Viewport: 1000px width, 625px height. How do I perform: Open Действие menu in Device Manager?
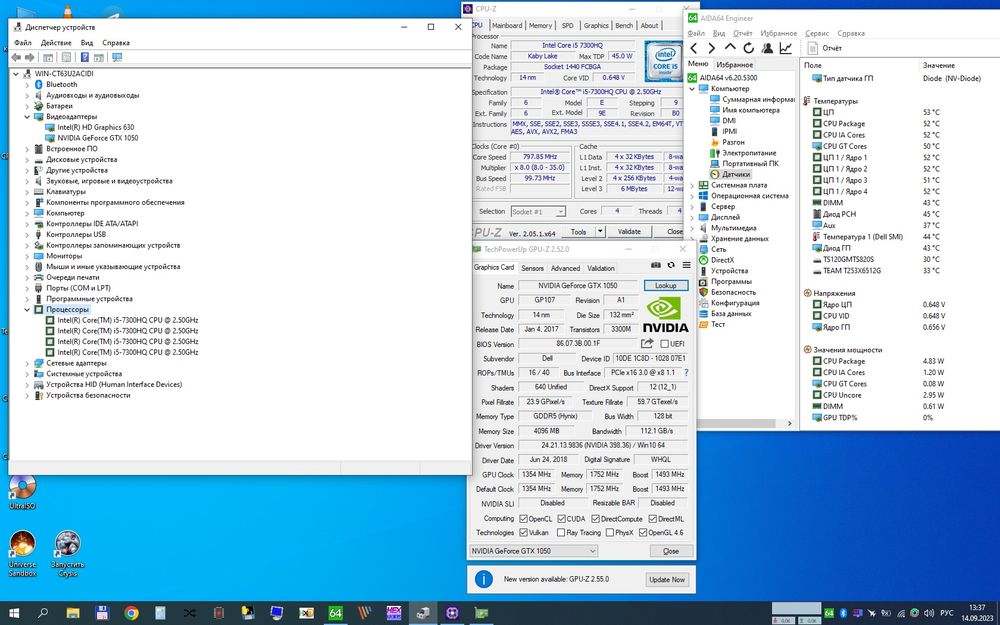56,43
